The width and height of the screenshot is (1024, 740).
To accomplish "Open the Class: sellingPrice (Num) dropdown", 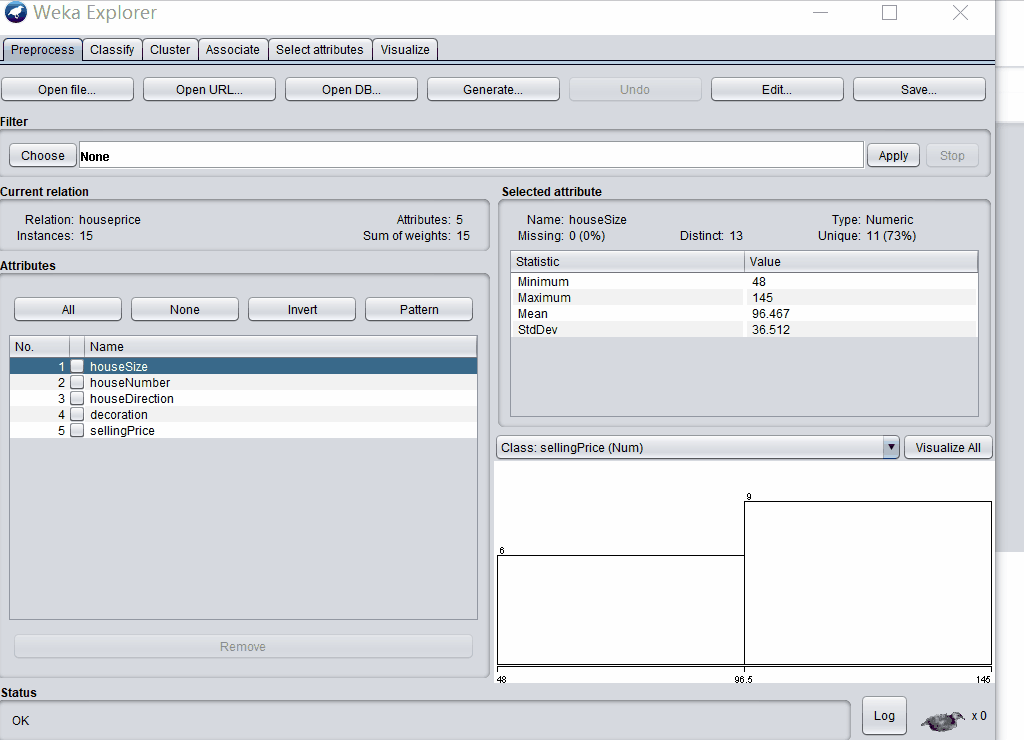I will pos(697,447).
